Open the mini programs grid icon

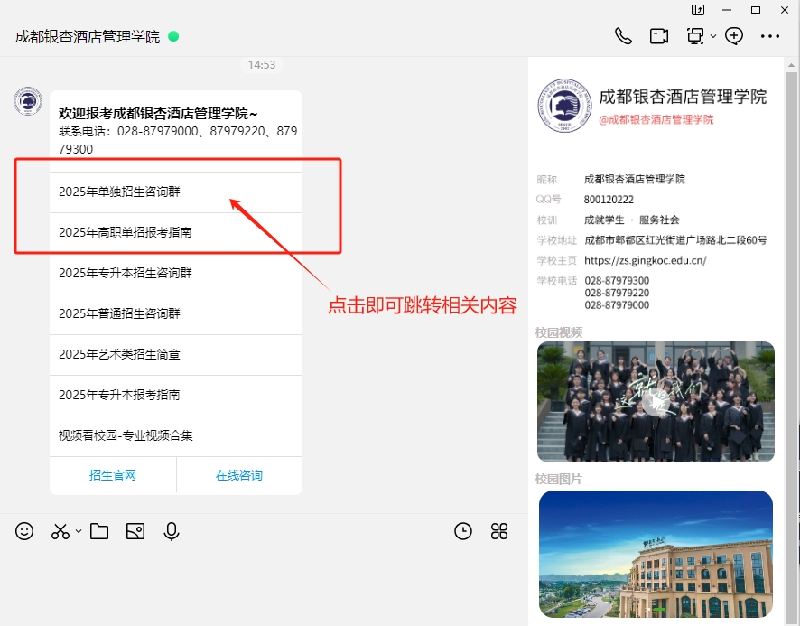point(498,531)
